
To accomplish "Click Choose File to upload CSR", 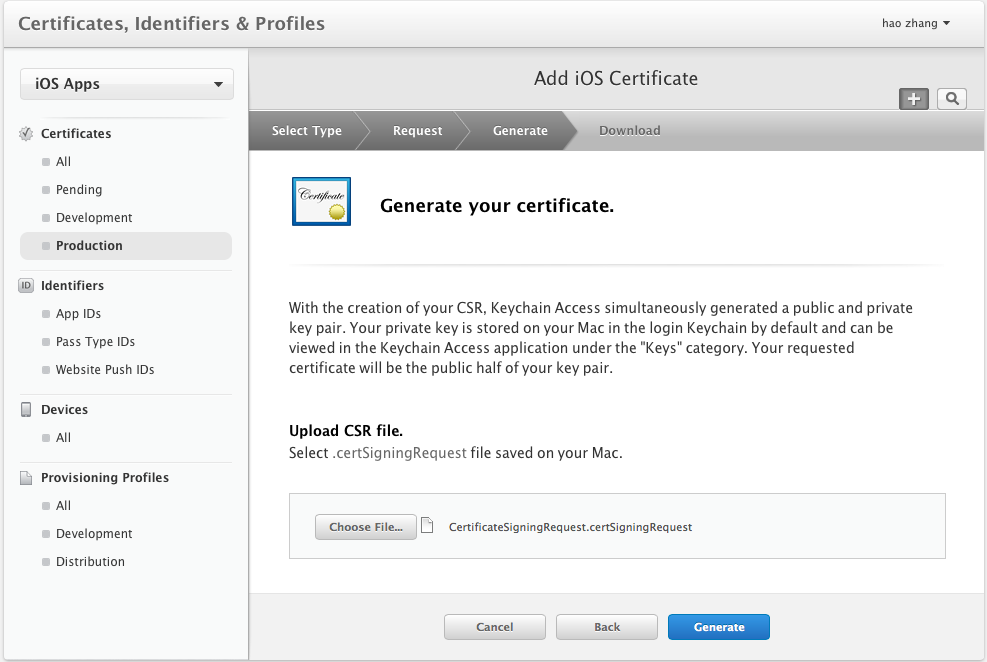I will pos(365,527).
